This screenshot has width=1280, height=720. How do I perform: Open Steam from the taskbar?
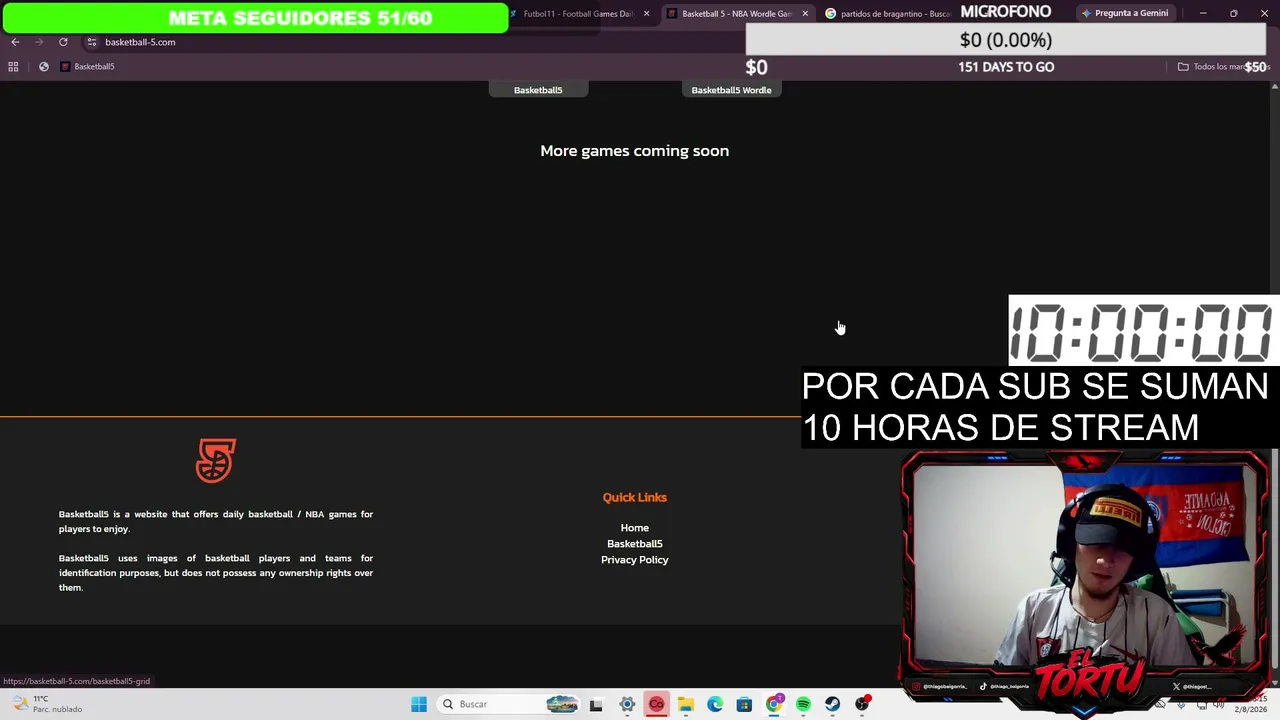point(832,704)
